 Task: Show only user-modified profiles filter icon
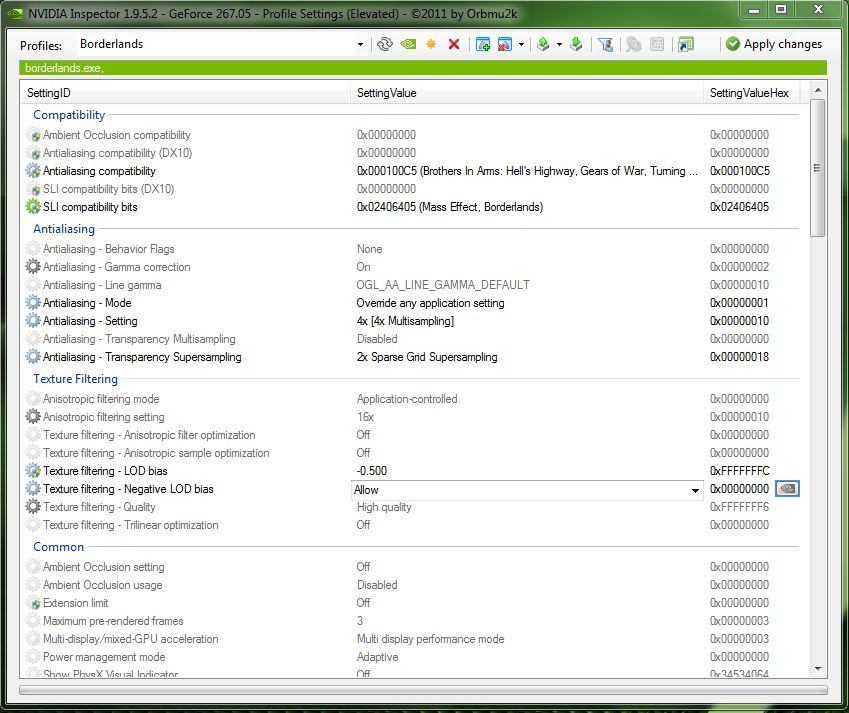(x=605, y=44)
